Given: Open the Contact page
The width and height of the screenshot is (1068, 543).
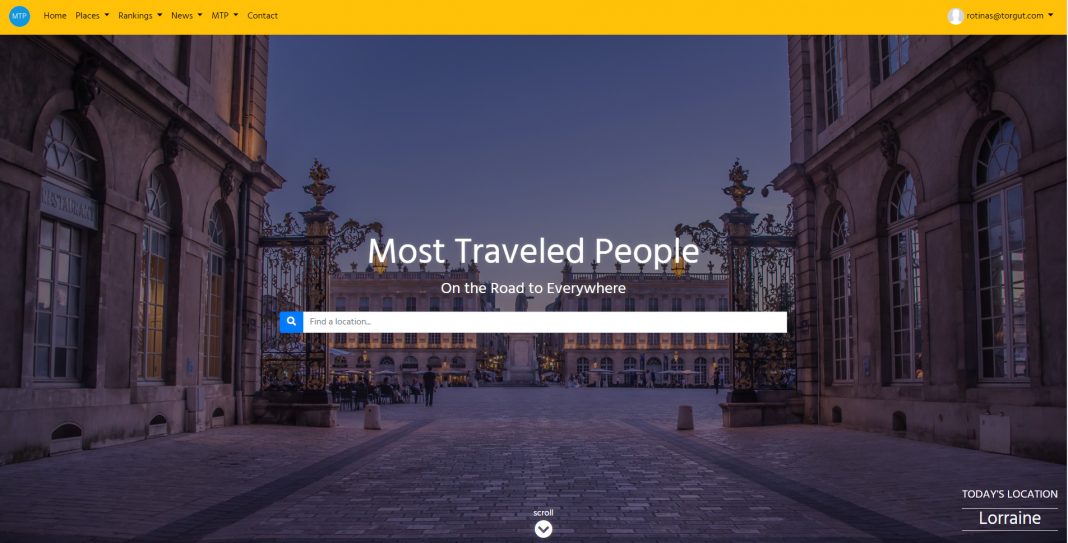Looking at the screenshot, I should pyautogui.click(x=262, y=16).
